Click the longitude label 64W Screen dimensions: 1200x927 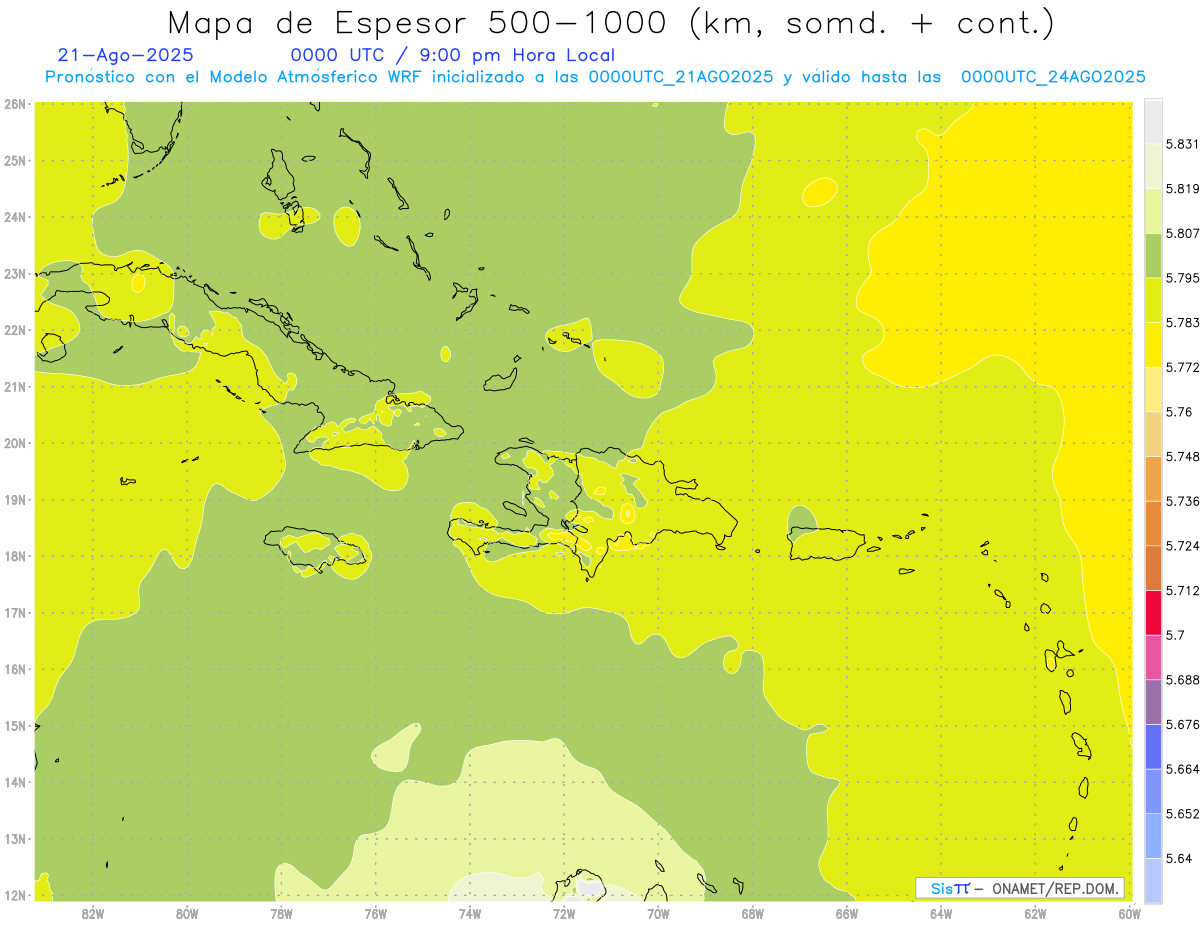pos(941,914)
